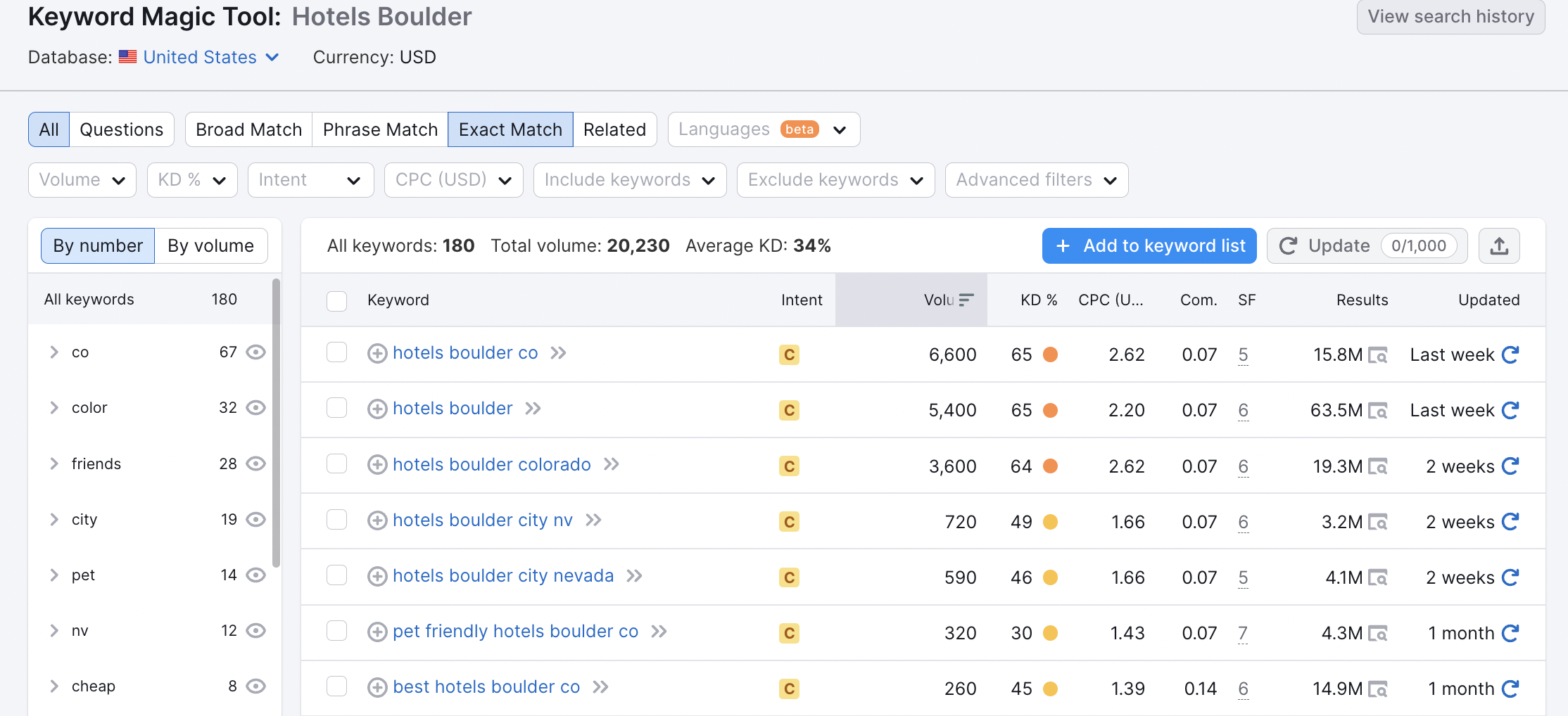Refresh data for hotels boulder co row
Viewport: 1568px width, 716px height.
[1510, 354]
